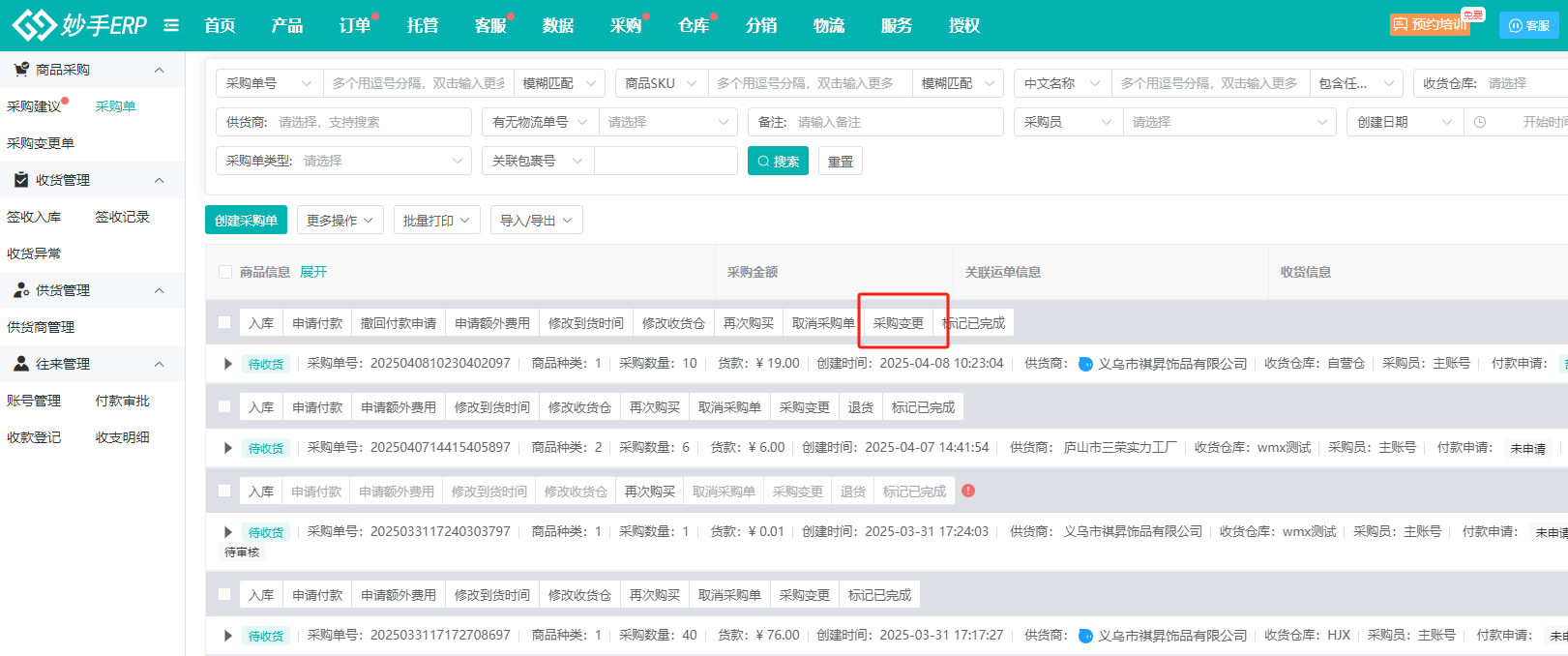Check the box for order 2025040810230402097
Screen dimensions: 1568x656
[224, 322]
